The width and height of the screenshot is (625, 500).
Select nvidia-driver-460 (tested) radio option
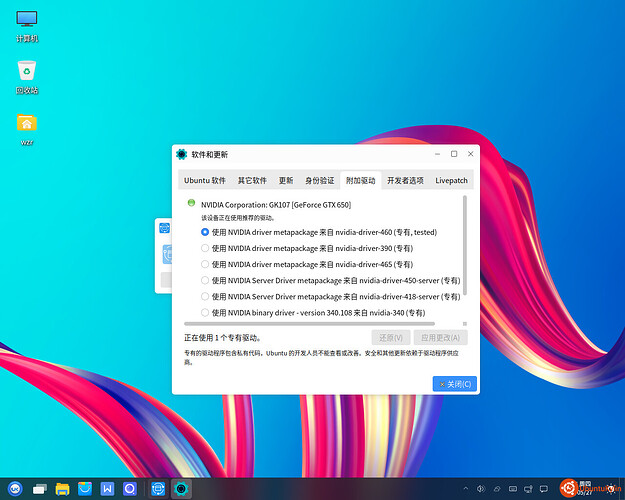pyautogui.click(x=205, y=232)
